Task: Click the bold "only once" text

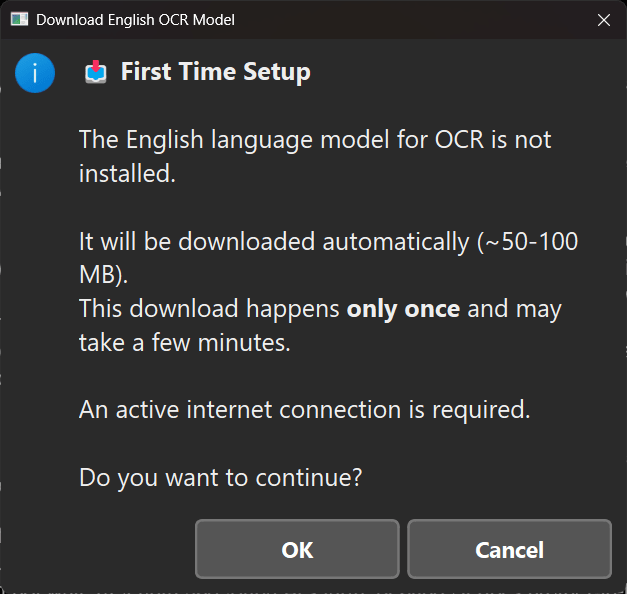Action: pos(403,308)
